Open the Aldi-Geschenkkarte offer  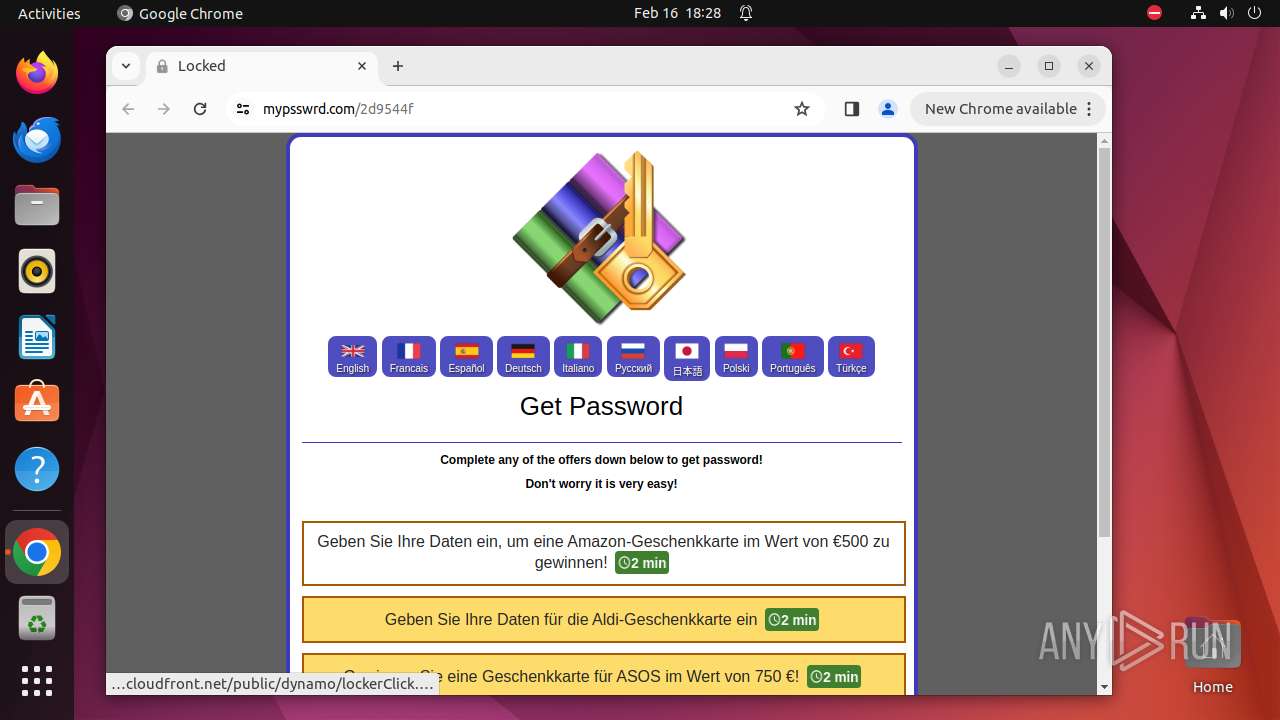(x=603, y=620)
